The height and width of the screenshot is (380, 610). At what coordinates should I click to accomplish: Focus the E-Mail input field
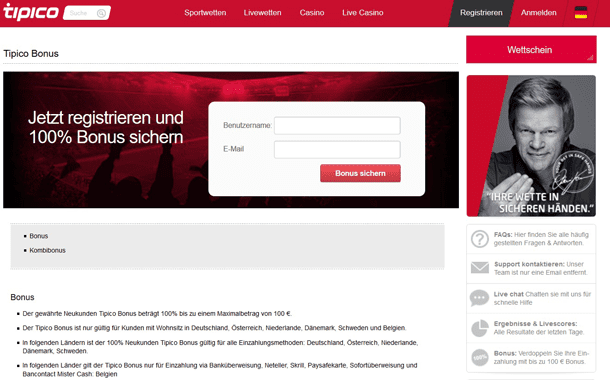coord(337,149)
